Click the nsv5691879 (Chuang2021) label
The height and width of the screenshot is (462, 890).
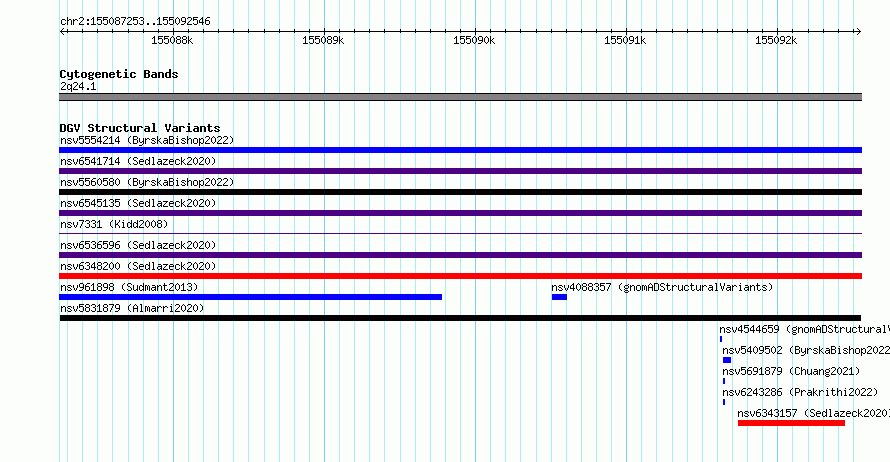[x=791, y=371]
